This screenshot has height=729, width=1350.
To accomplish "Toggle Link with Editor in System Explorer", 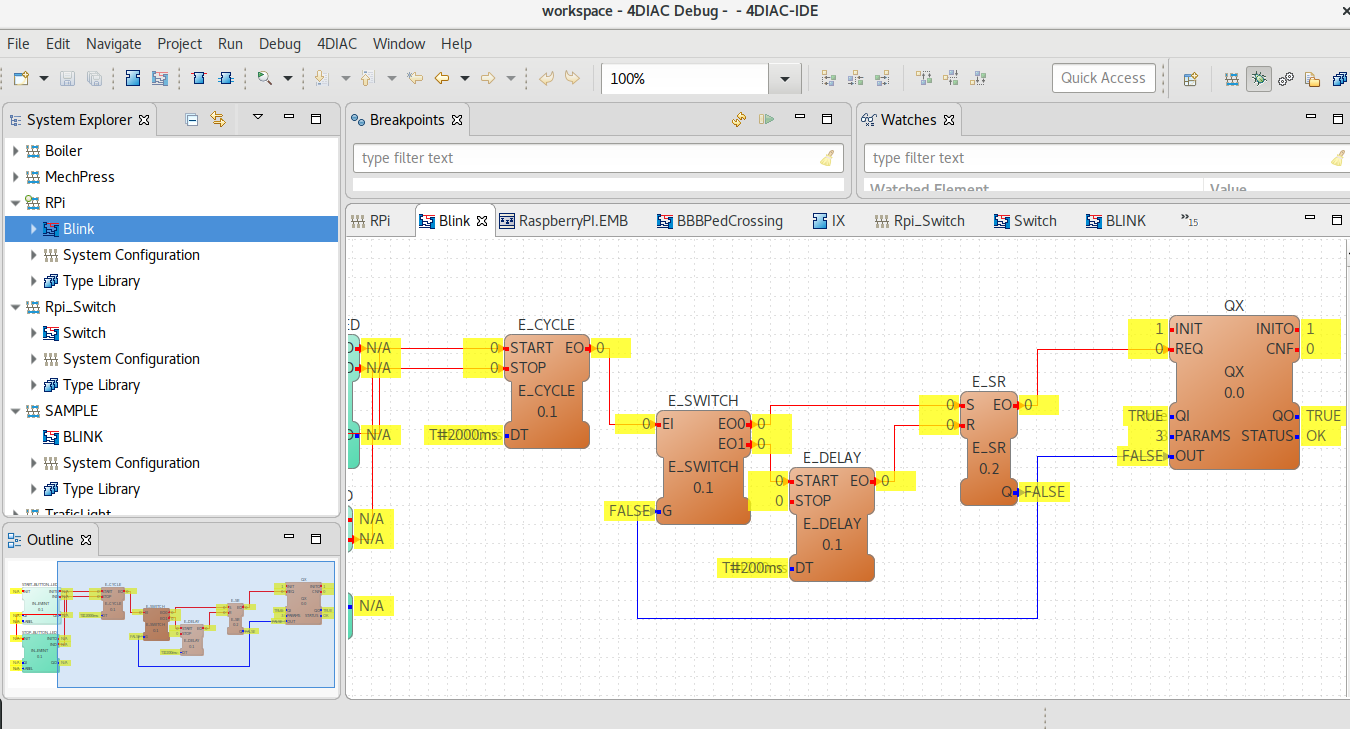I will click(218, 119).
